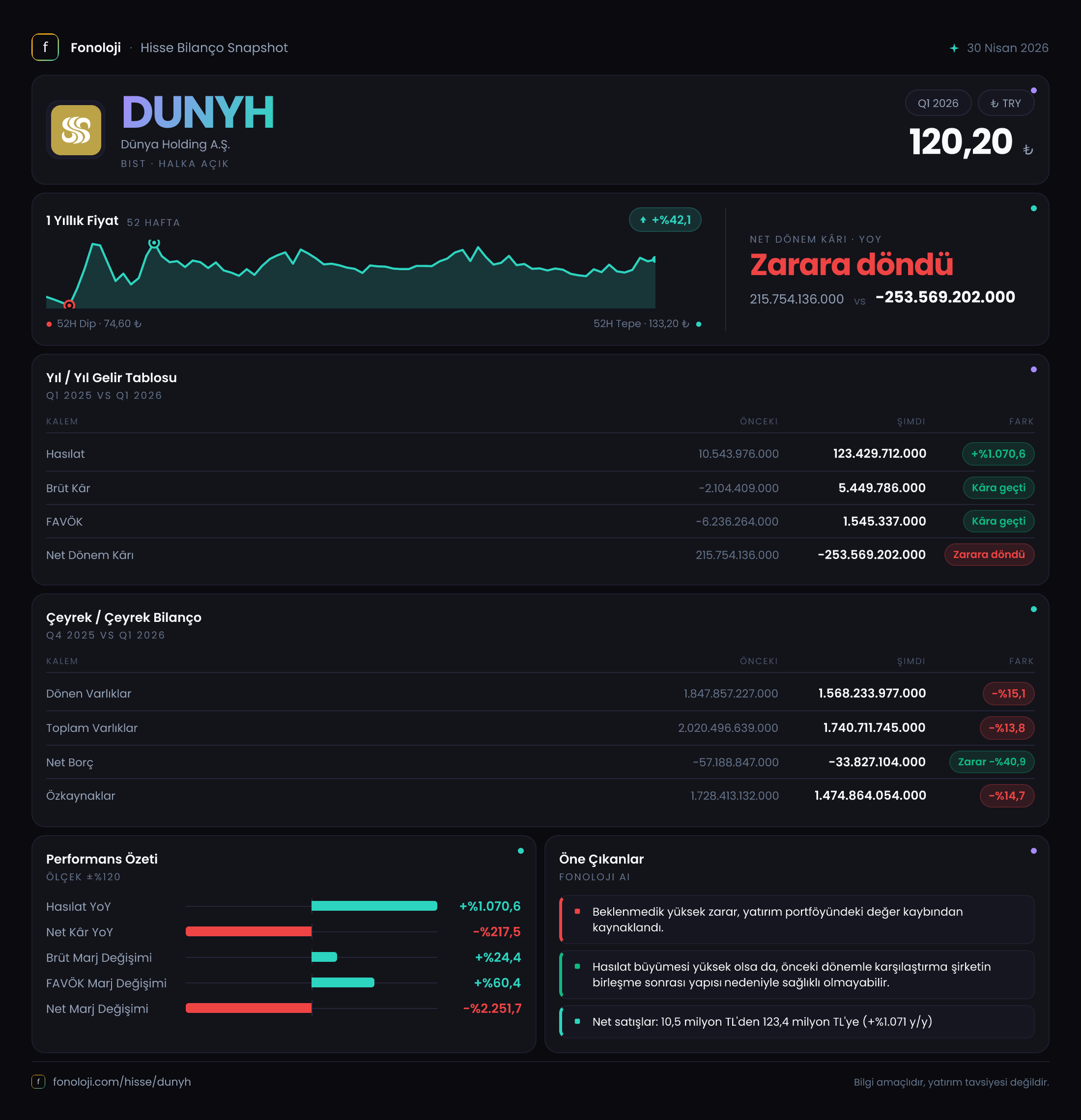Click the green dot beside 52H Tepe

(x=699, y=324)
